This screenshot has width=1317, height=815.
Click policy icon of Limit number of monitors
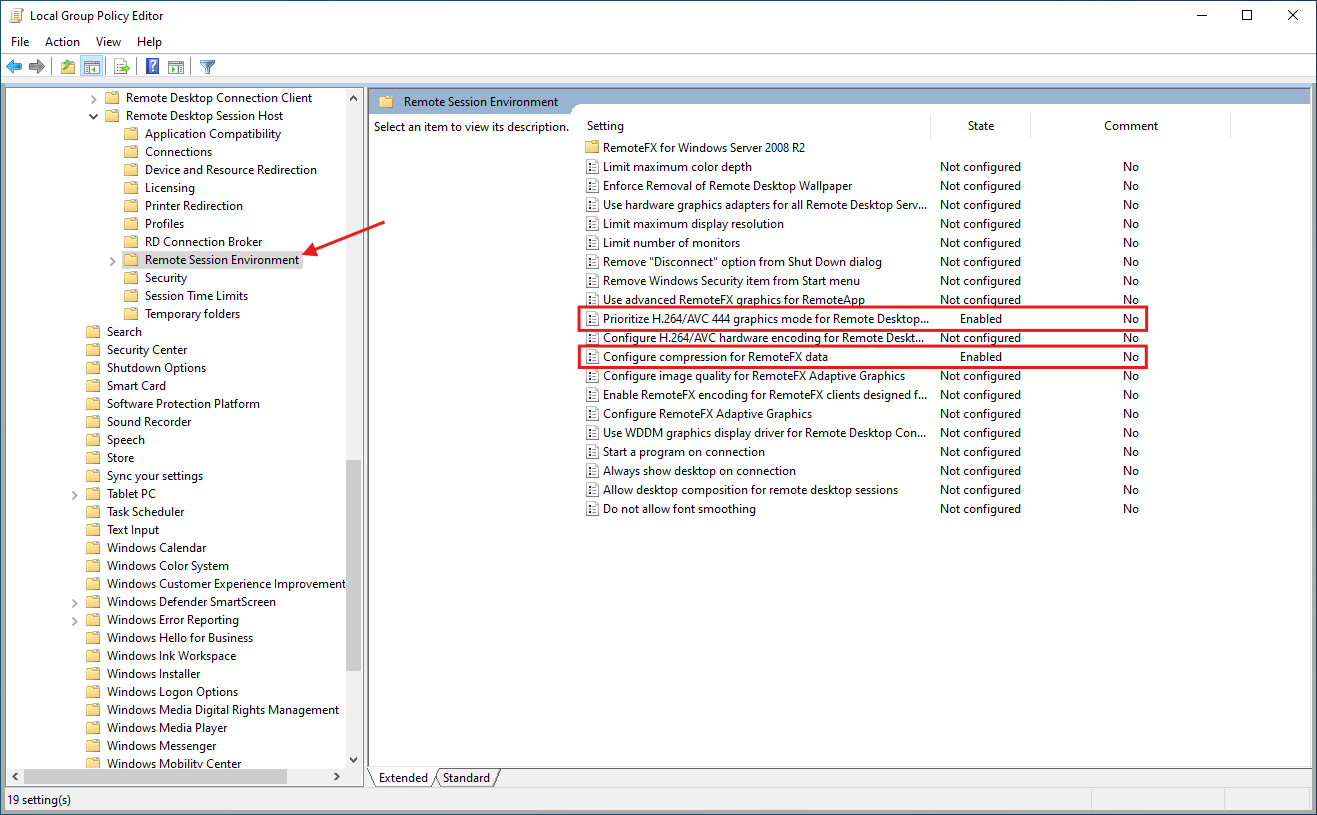[x=592, y=243]
